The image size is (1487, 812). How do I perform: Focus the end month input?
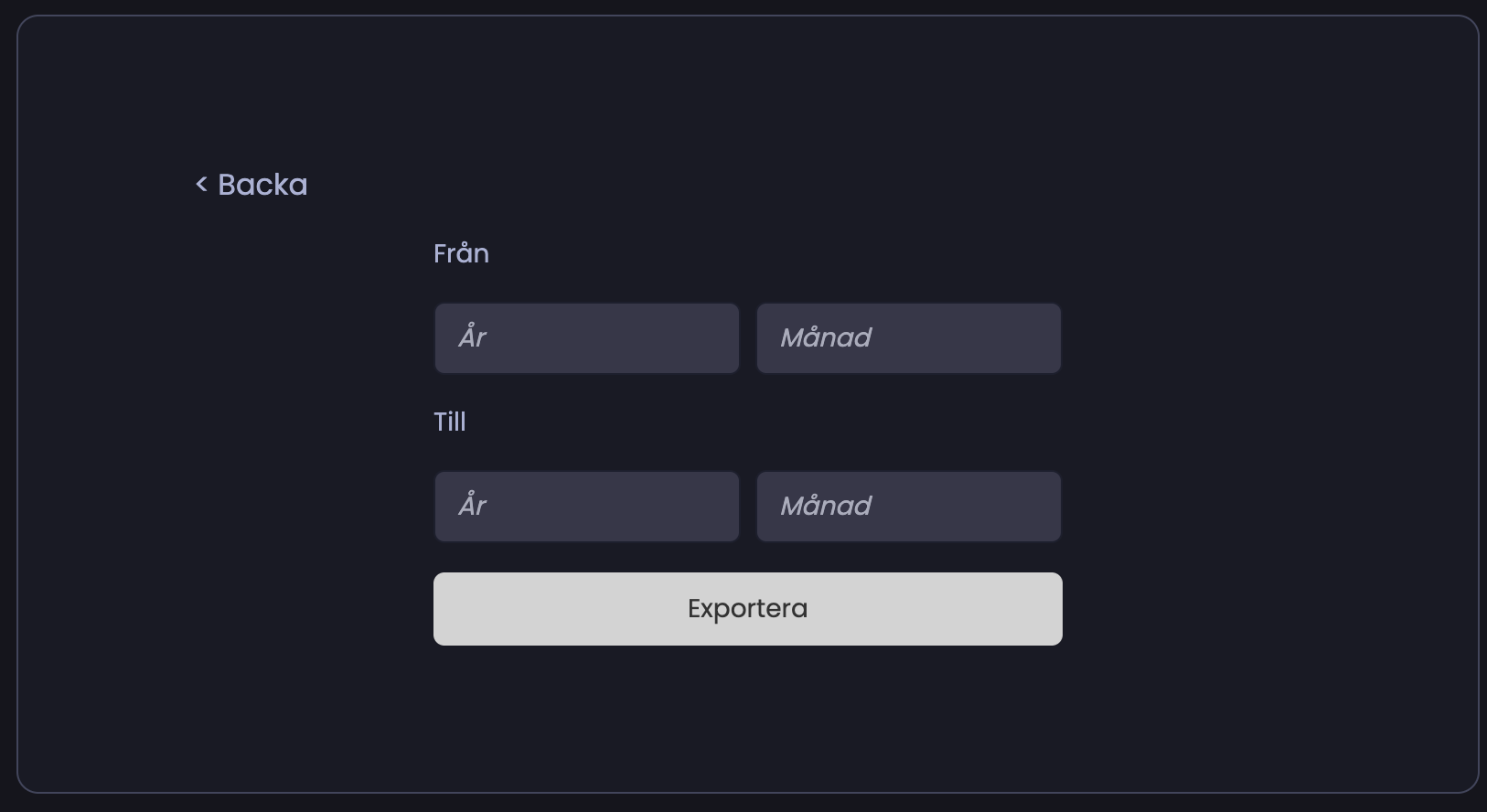pos(908,507)
